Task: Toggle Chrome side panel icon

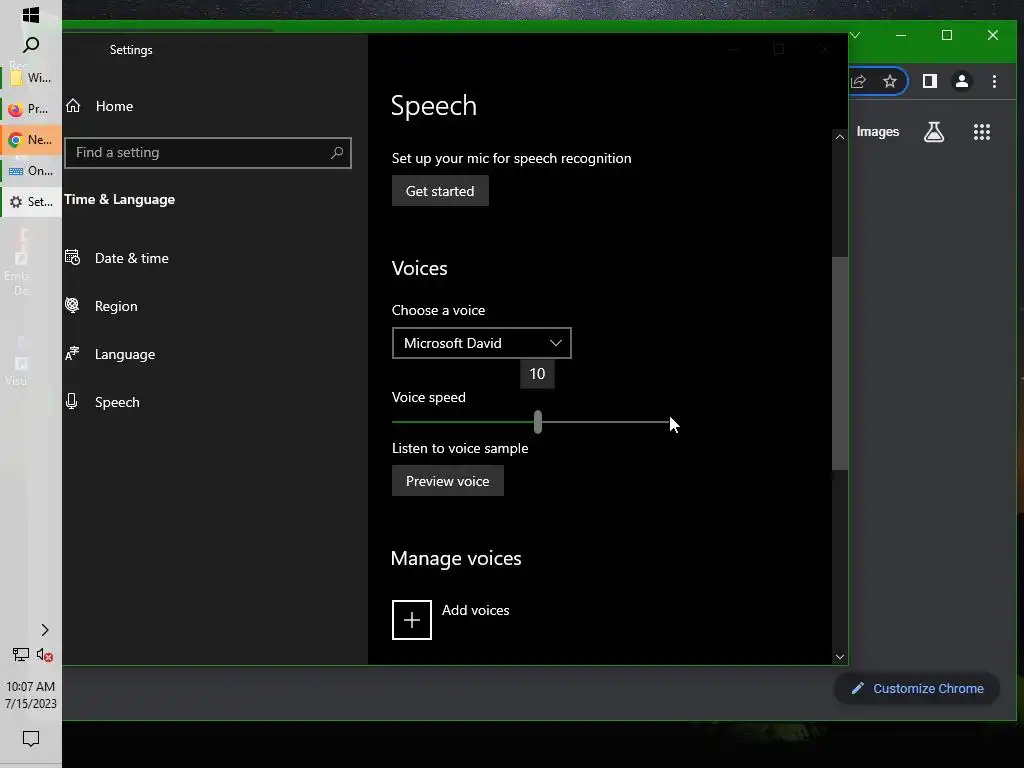Action: [929, 81]
